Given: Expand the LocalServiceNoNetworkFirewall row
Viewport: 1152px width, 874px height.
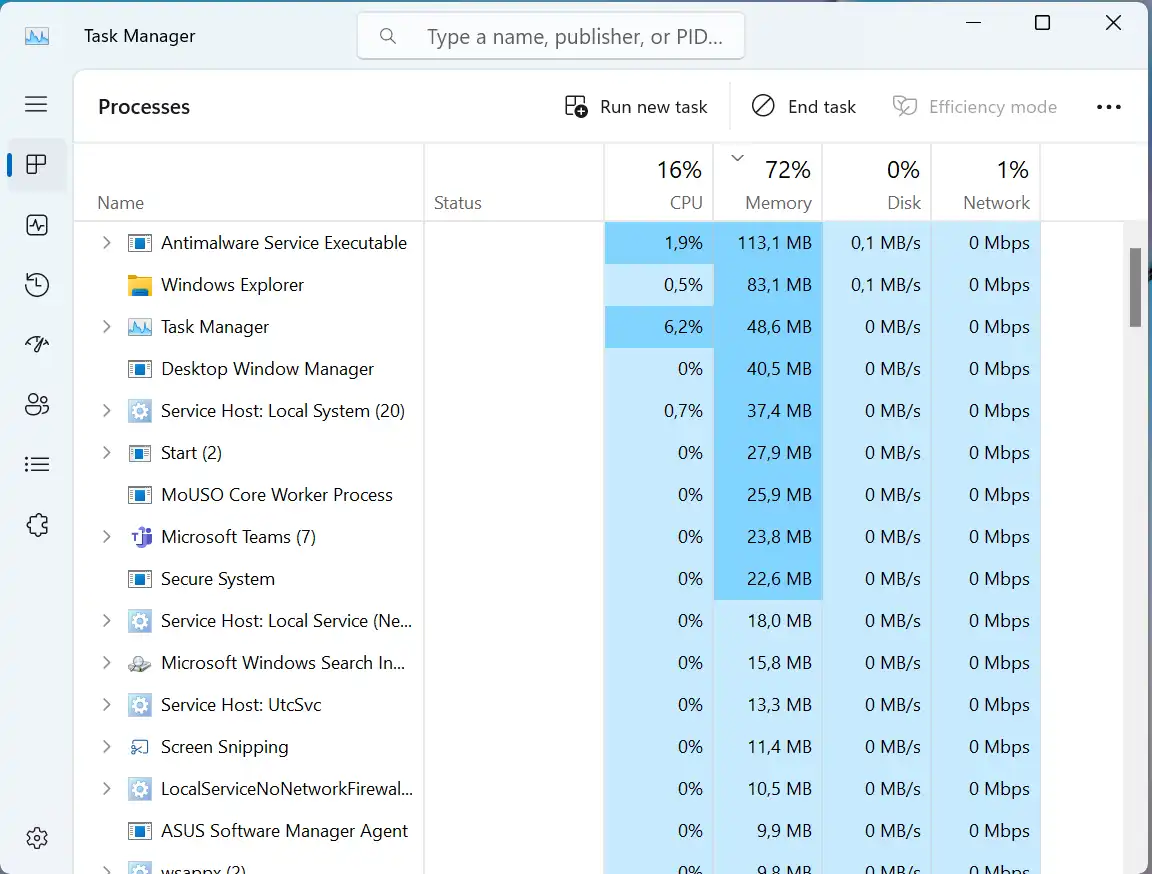Looking at the screenshot, I should [x=107, y=789].
